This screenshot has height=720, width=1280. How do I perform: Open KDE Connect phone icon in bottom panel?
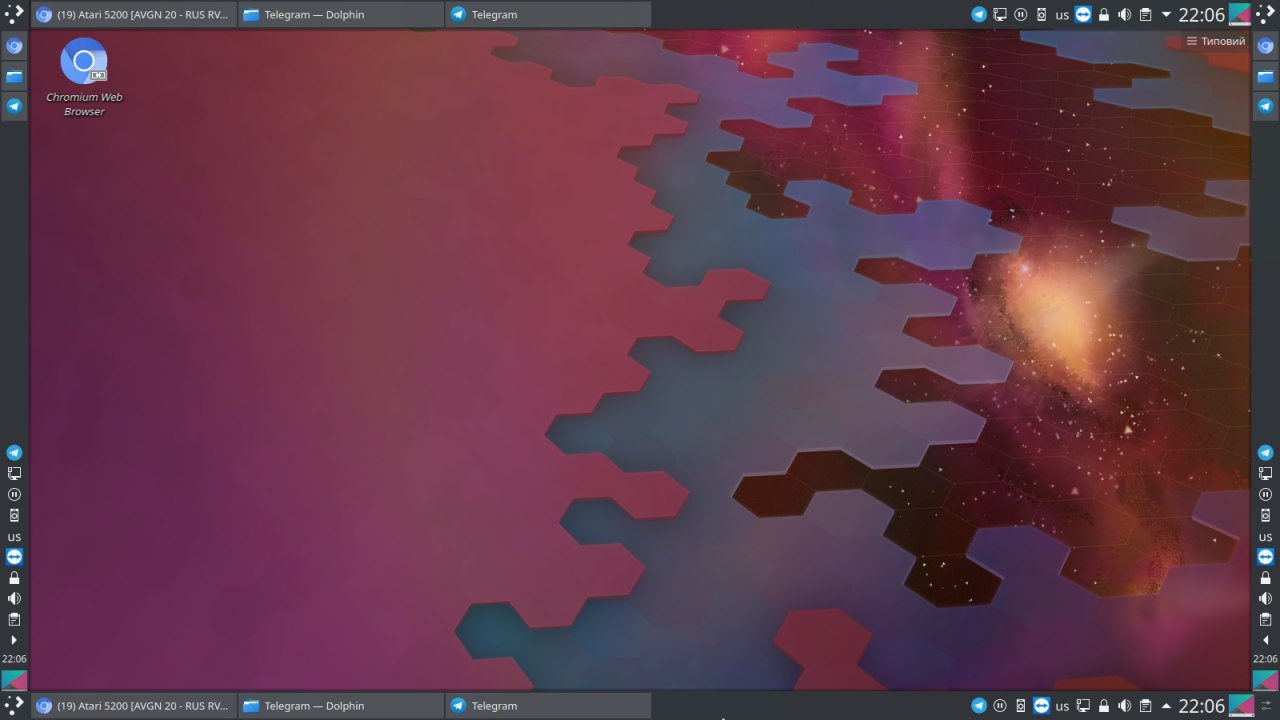pos(1021,706)
